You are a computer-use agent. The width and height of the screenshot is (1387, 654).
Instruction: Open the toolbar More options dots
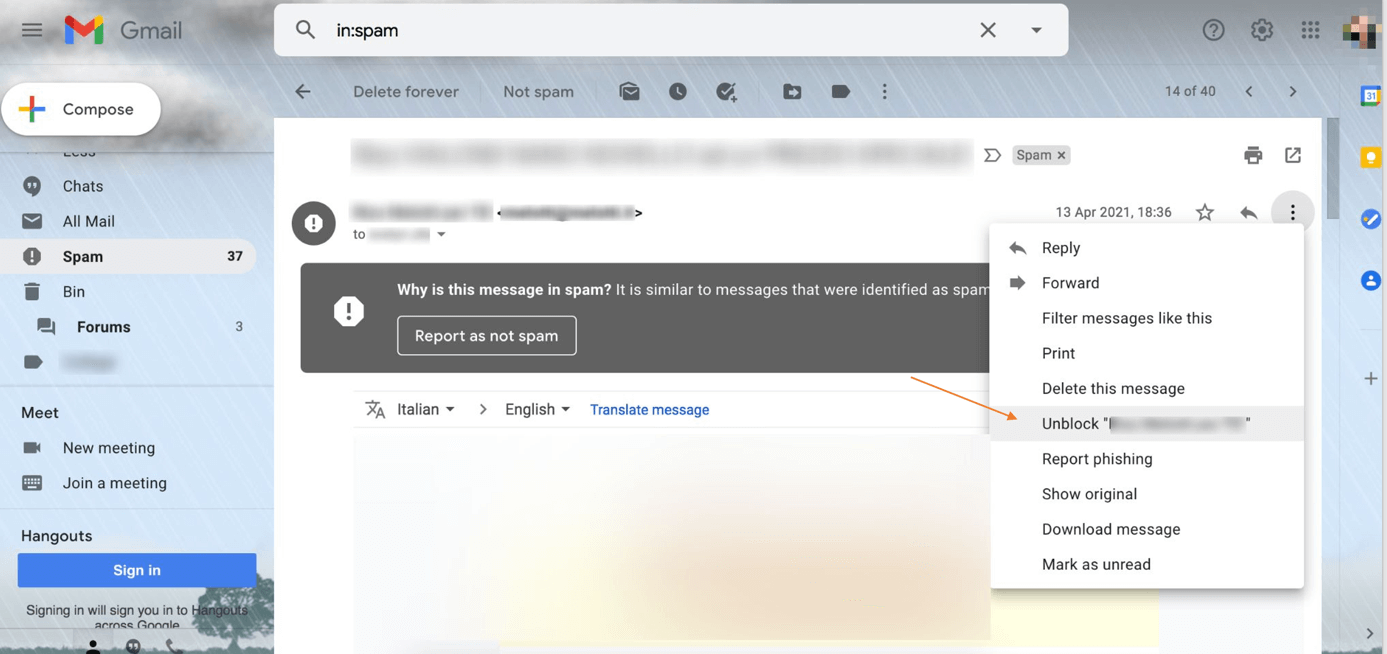click(884, 91)
